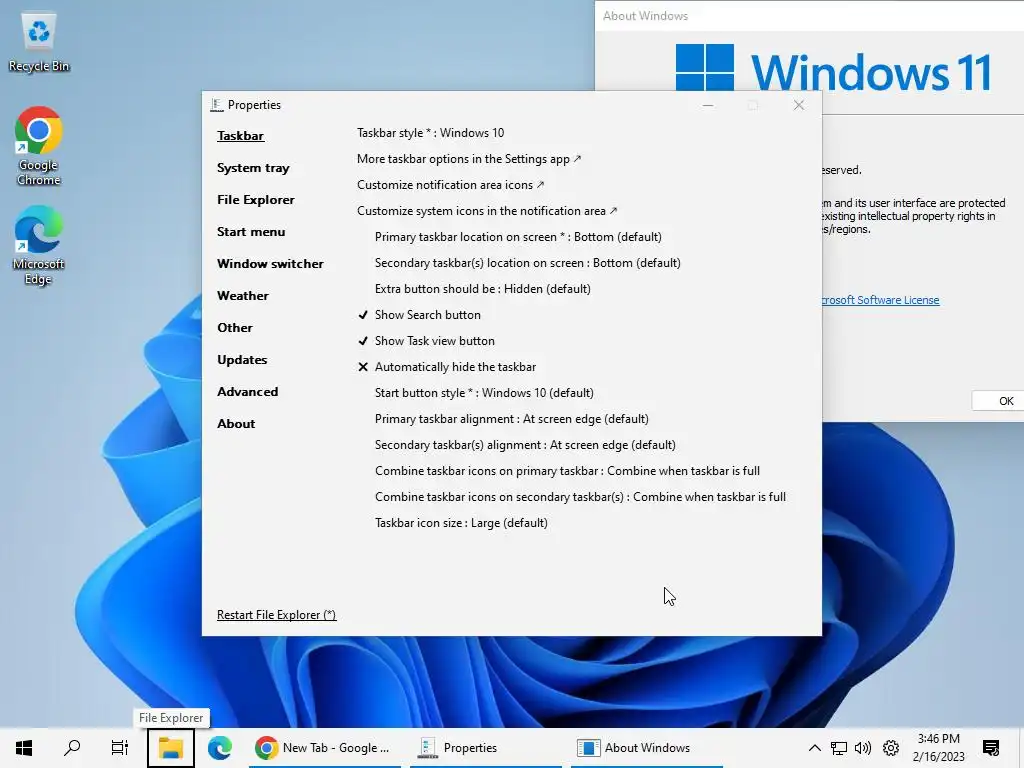
Task: Click Restart File Explorer (*) link
Action: pos(276,615)
